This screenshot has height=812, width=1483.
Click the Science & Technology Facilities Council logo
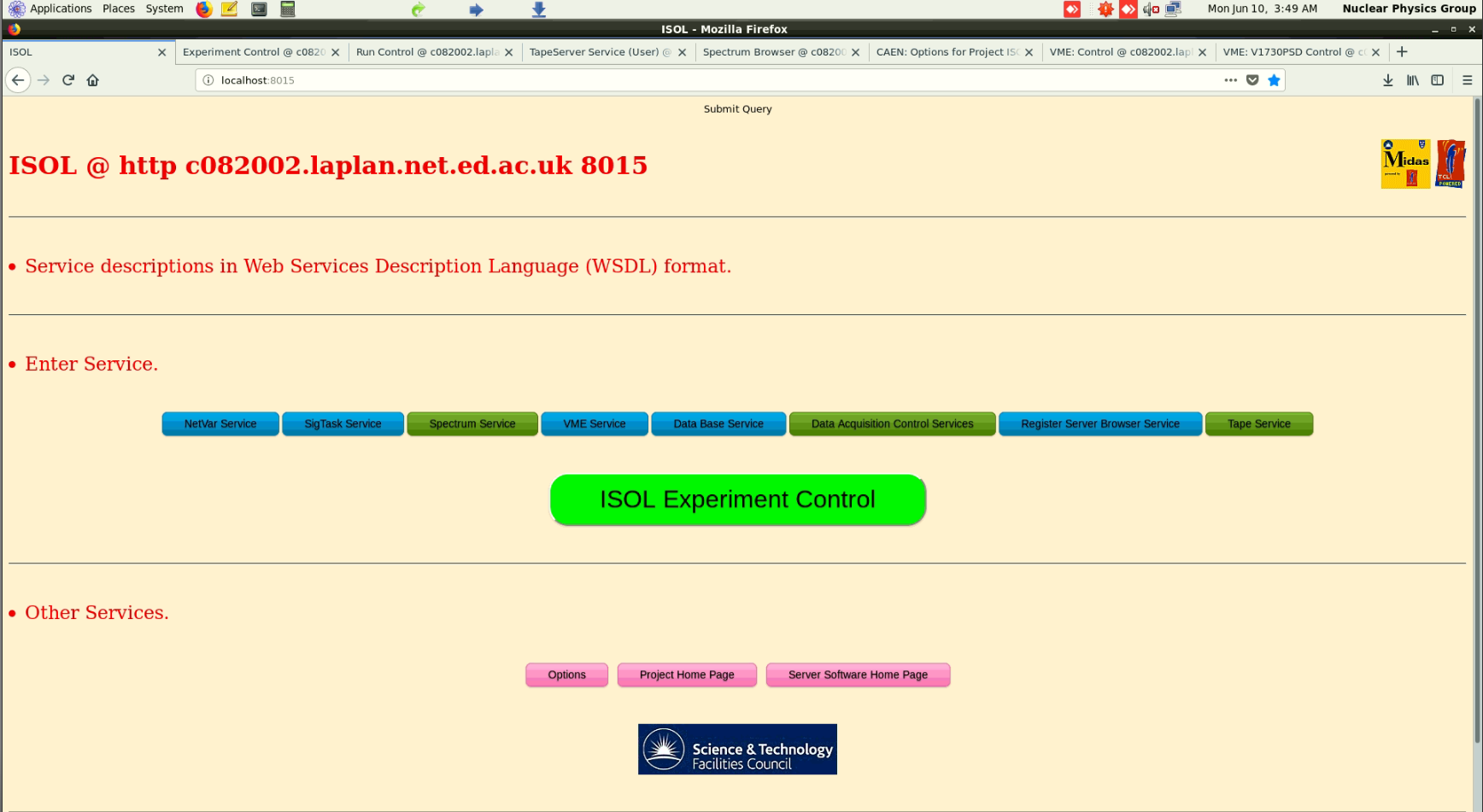[737, 750]
